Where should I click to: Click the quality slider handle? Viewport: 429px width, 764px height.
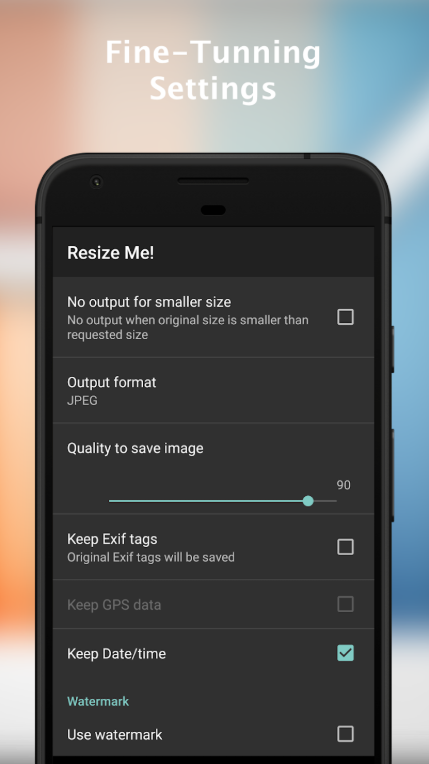coord(308,501)
